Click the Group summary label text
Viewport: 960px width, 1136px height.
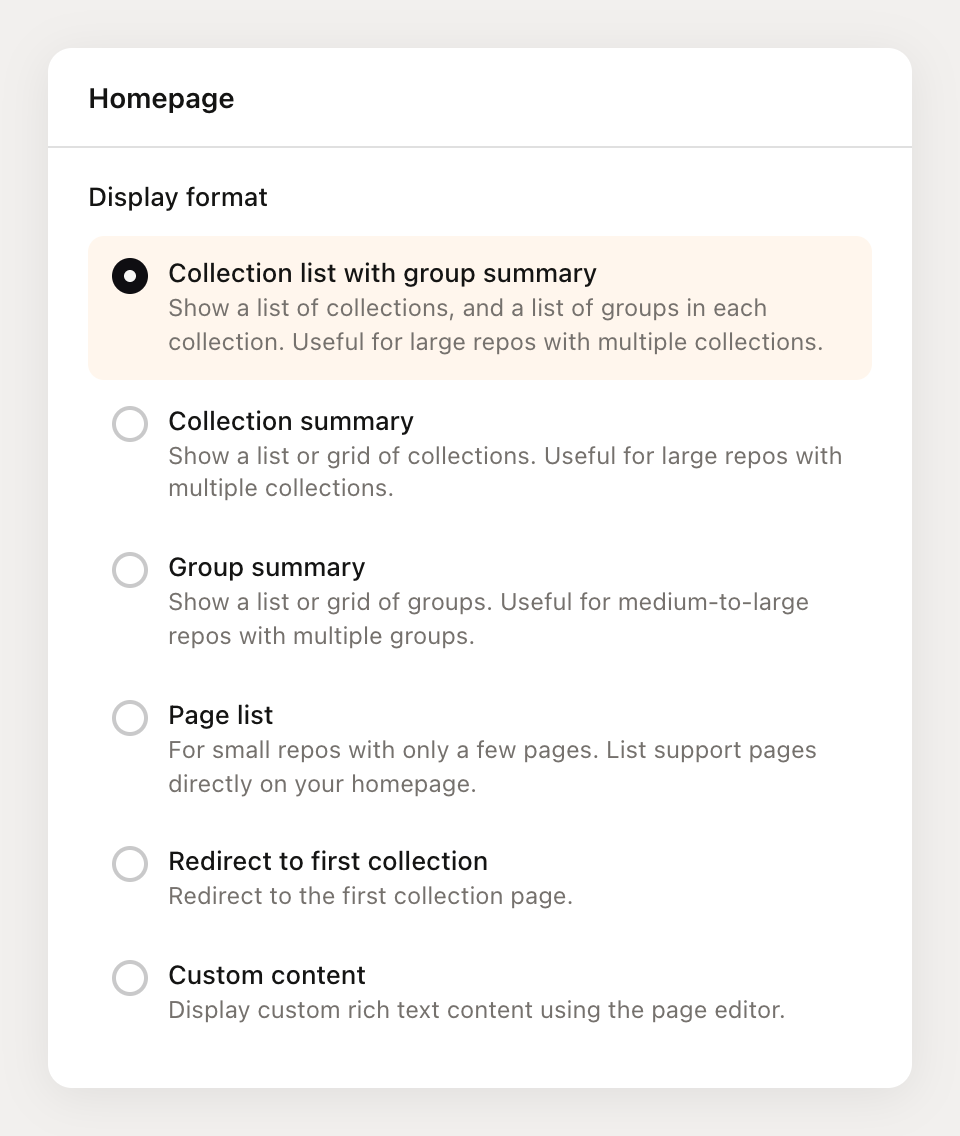point(266,568)
